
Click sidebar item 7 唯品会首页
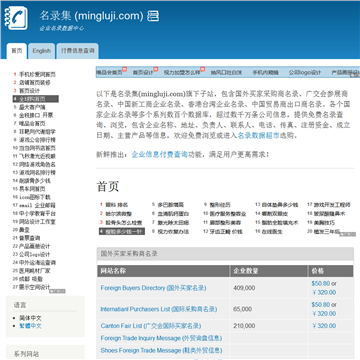32,123
